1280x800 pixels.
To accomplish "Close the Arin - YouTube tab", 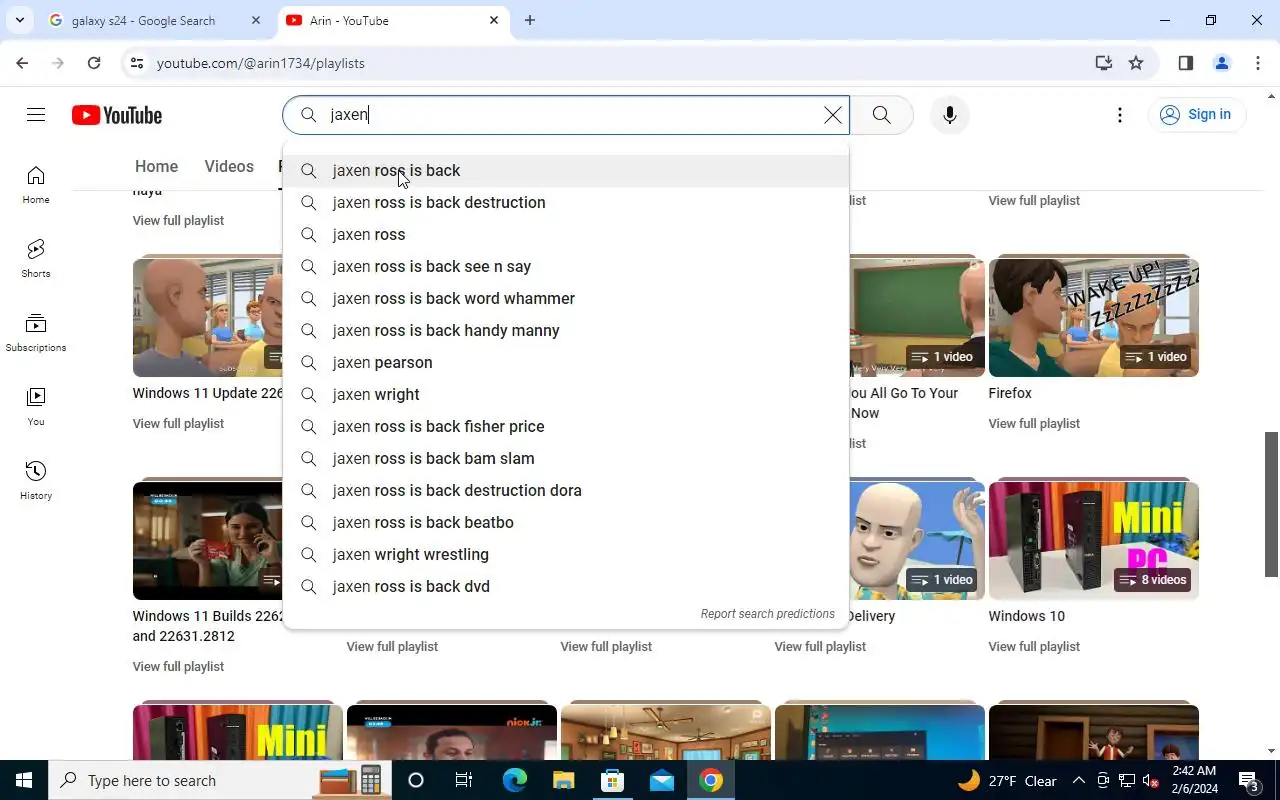I will point(494,20).
